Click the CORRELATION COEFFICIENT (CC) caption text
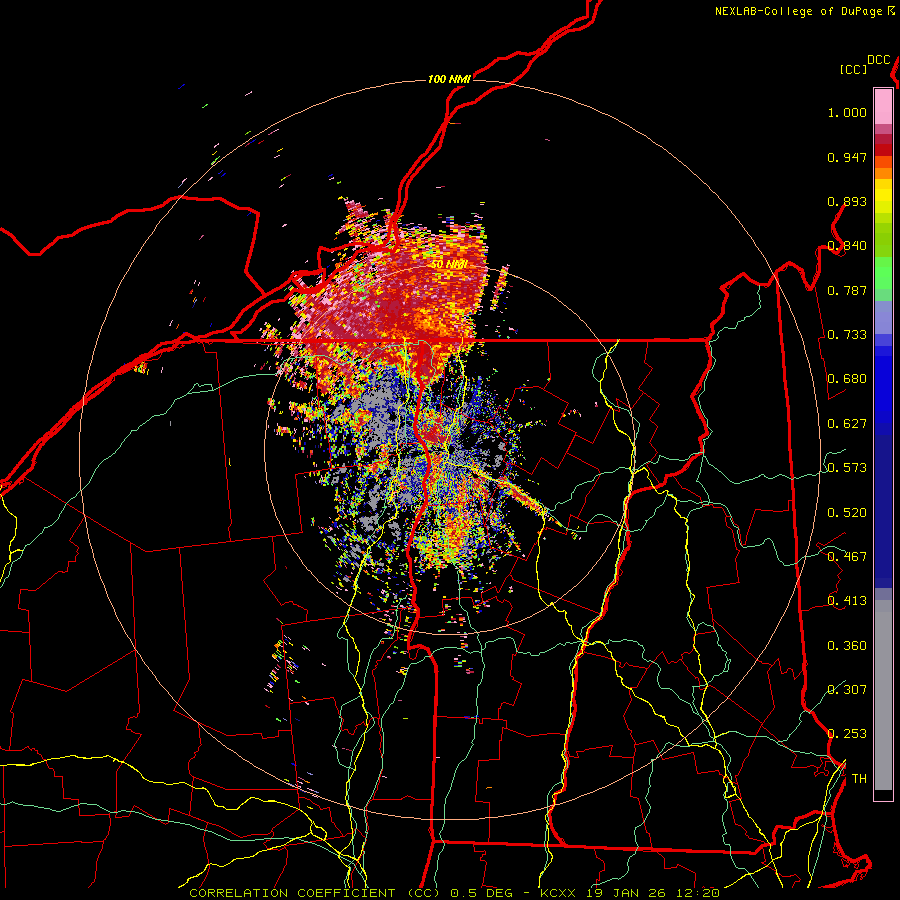The image size is (900, 900). coord(315,893)
